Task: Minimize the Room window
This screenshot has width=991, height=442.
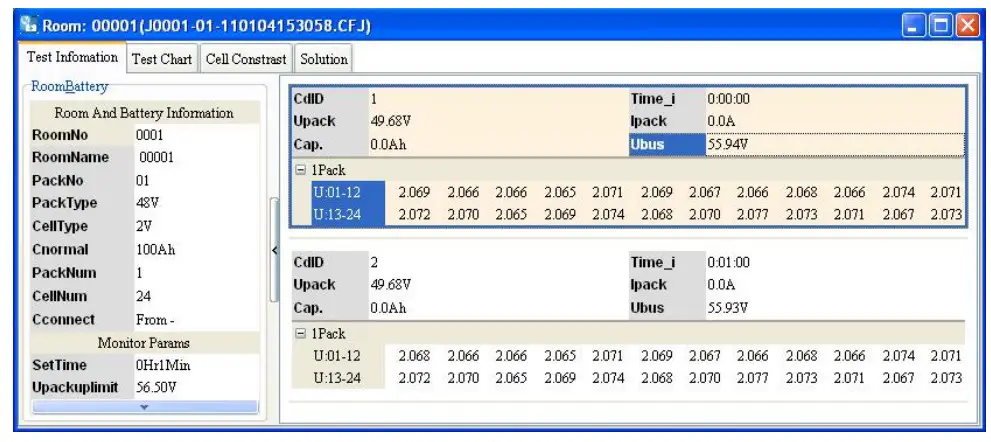Action: pos(914,26)
